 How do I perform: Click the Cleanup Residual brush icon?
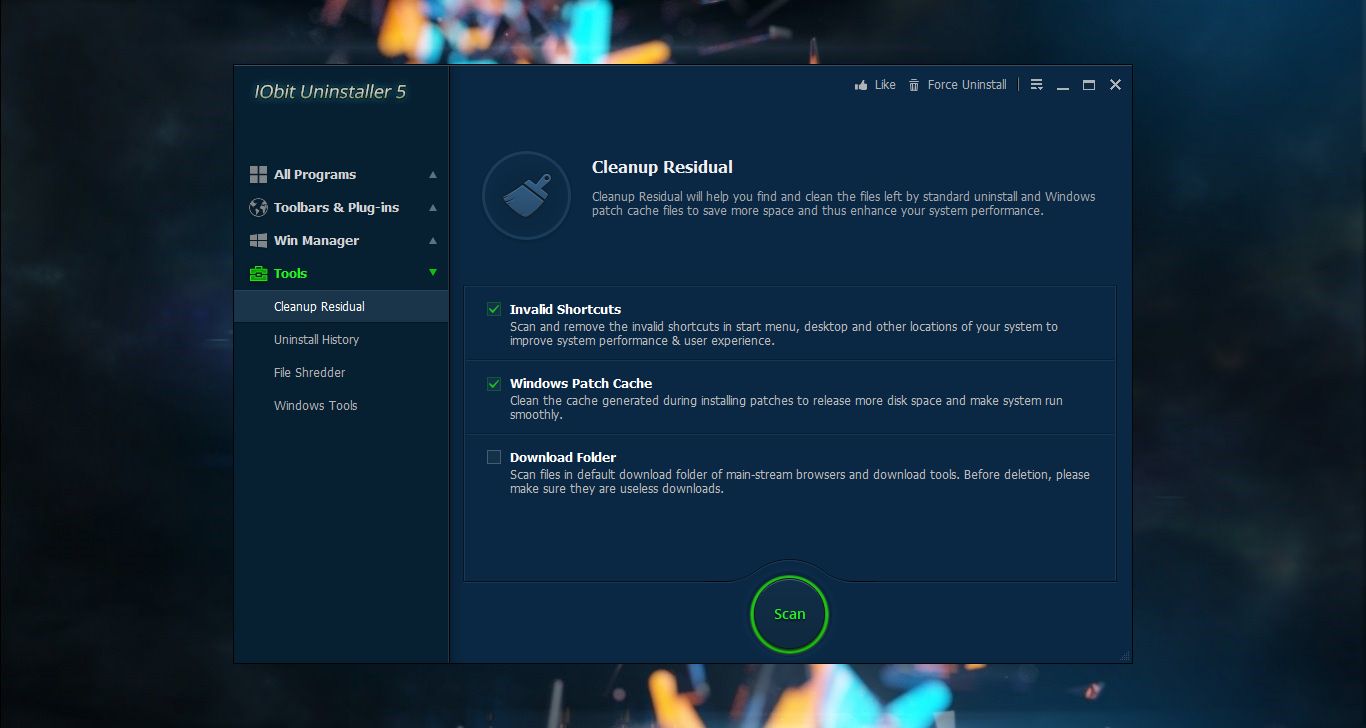(526, 196)
